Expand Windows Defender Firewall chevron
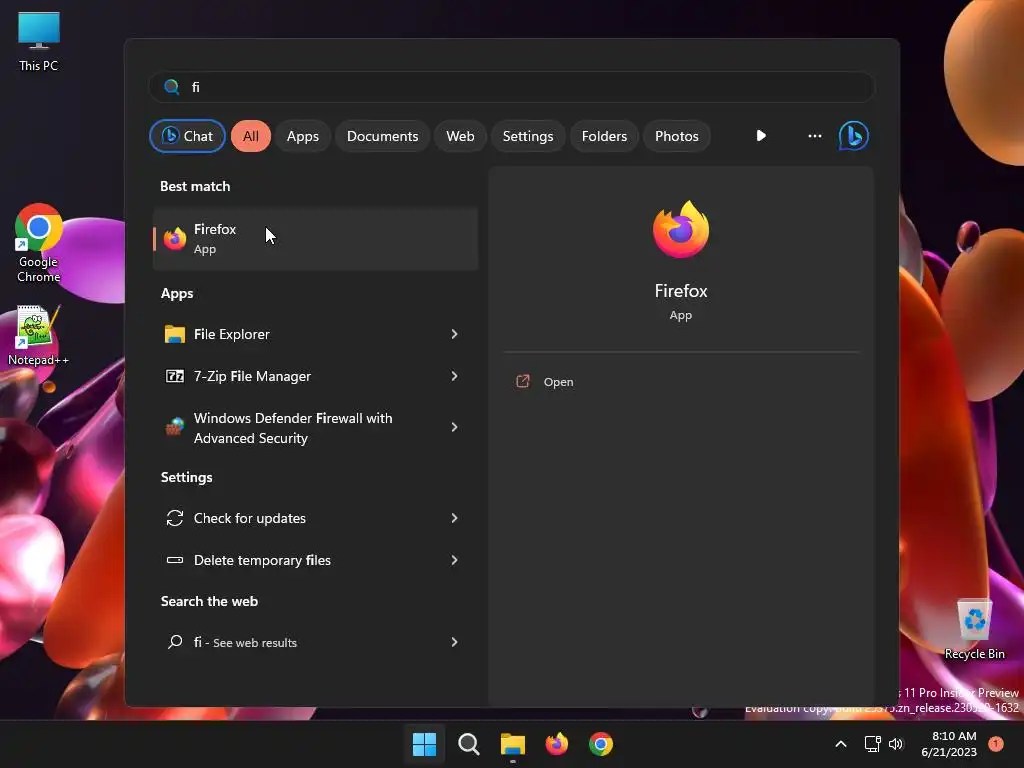The width and height of the screenshot is (1024, 768). coord(455,427)
